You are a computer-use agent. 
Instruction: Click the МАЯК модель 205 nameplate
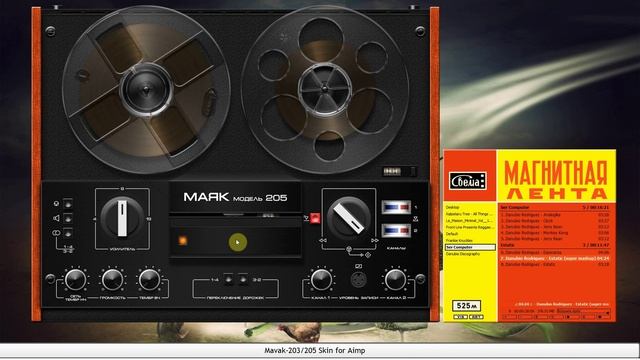tap(236, 198)
